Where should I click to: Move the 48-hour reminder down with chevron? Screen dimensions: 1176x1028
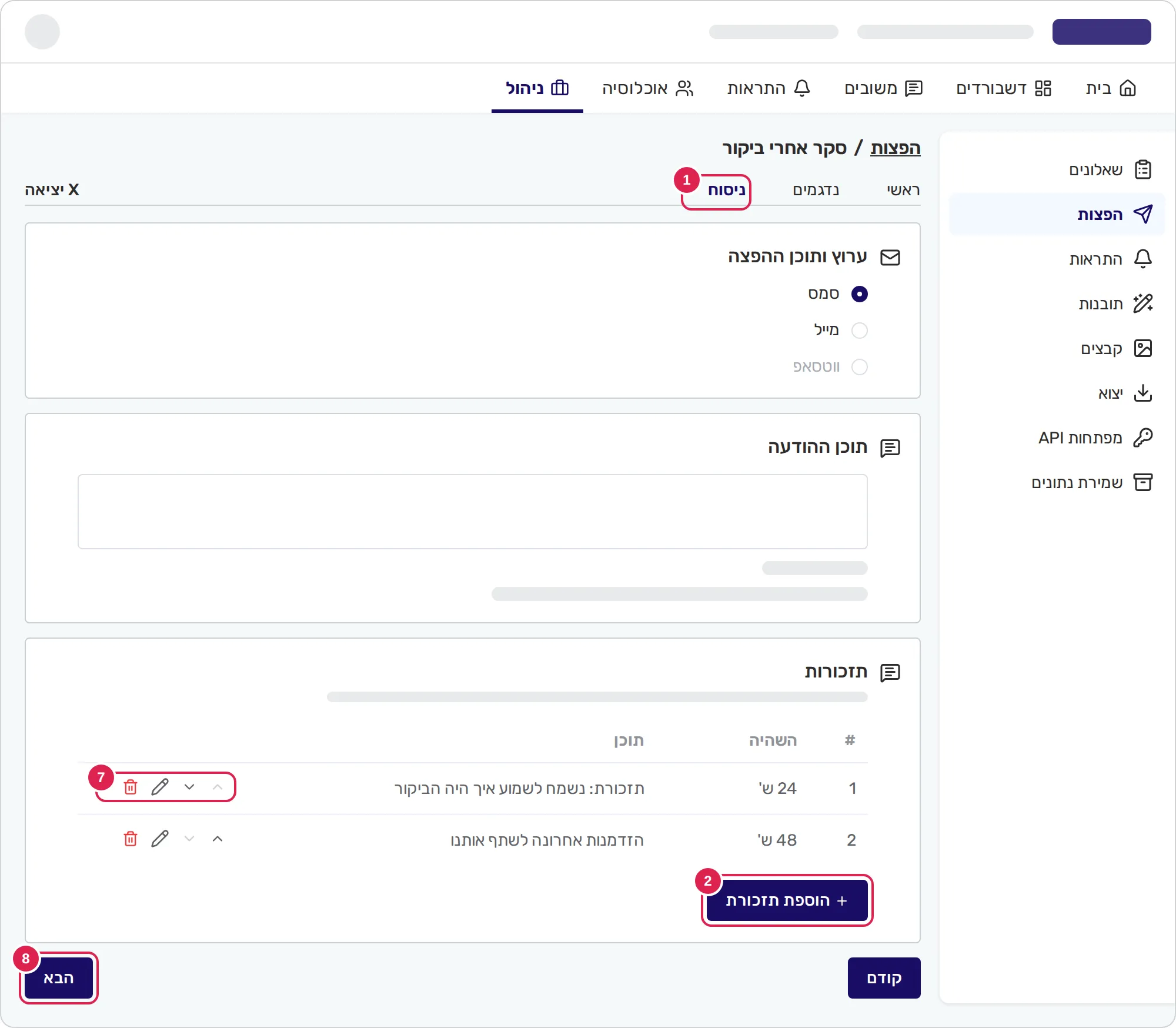coord(189,839)
